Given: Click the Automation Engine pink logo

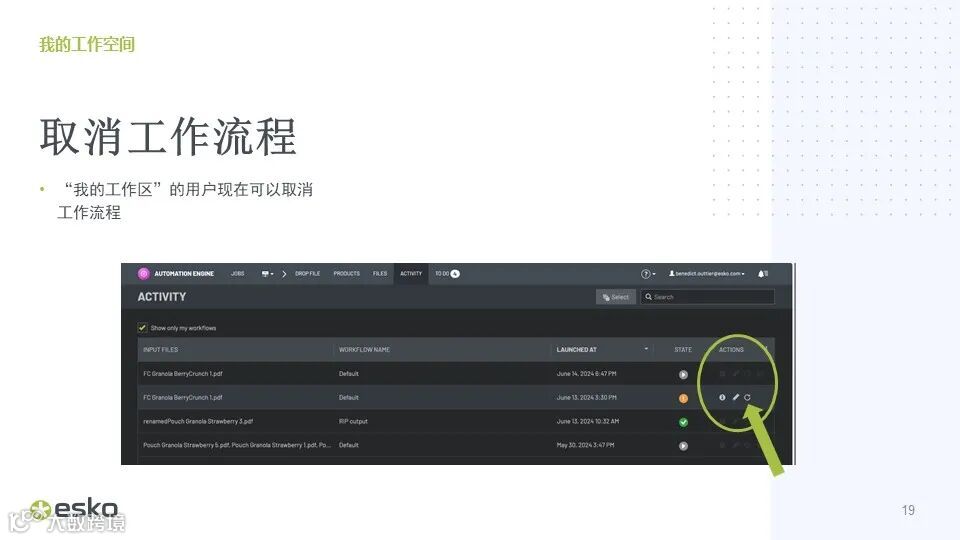Looking at the screenshot, I should point(143,274).
